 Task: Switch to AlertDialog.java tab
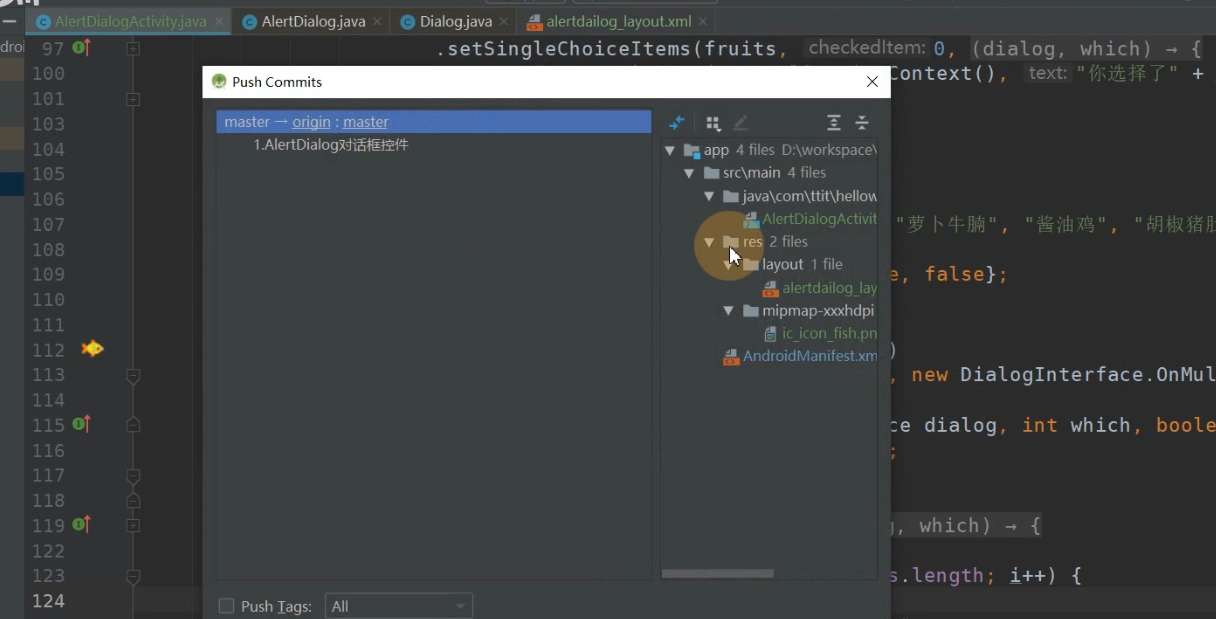coord(313,21)
